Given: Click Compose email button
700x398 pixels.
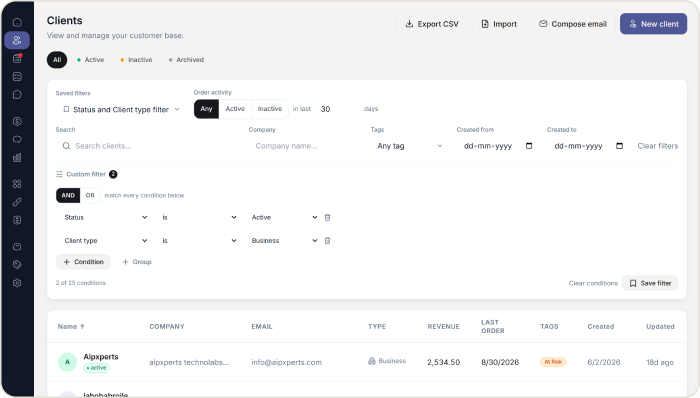Looking at the screenshot, I should (573, 24).
